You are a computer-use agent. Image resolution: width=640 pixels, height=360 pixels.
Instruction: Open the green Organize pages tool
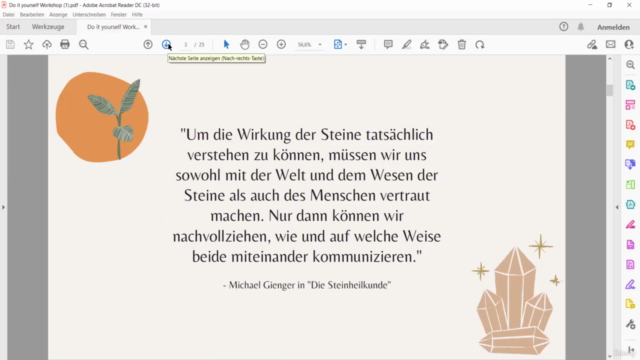[630, 184]
